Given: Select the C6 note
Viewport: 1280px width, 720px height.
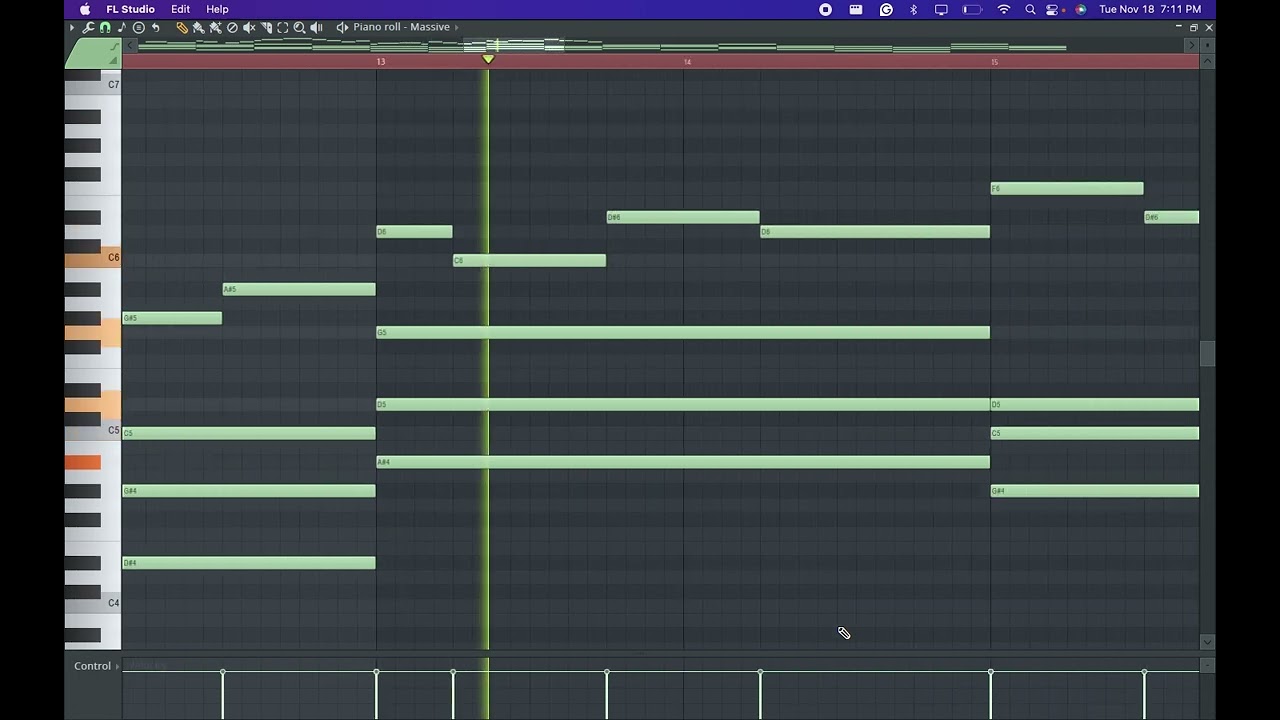Looking at the screenshot, I should [529, 261].
